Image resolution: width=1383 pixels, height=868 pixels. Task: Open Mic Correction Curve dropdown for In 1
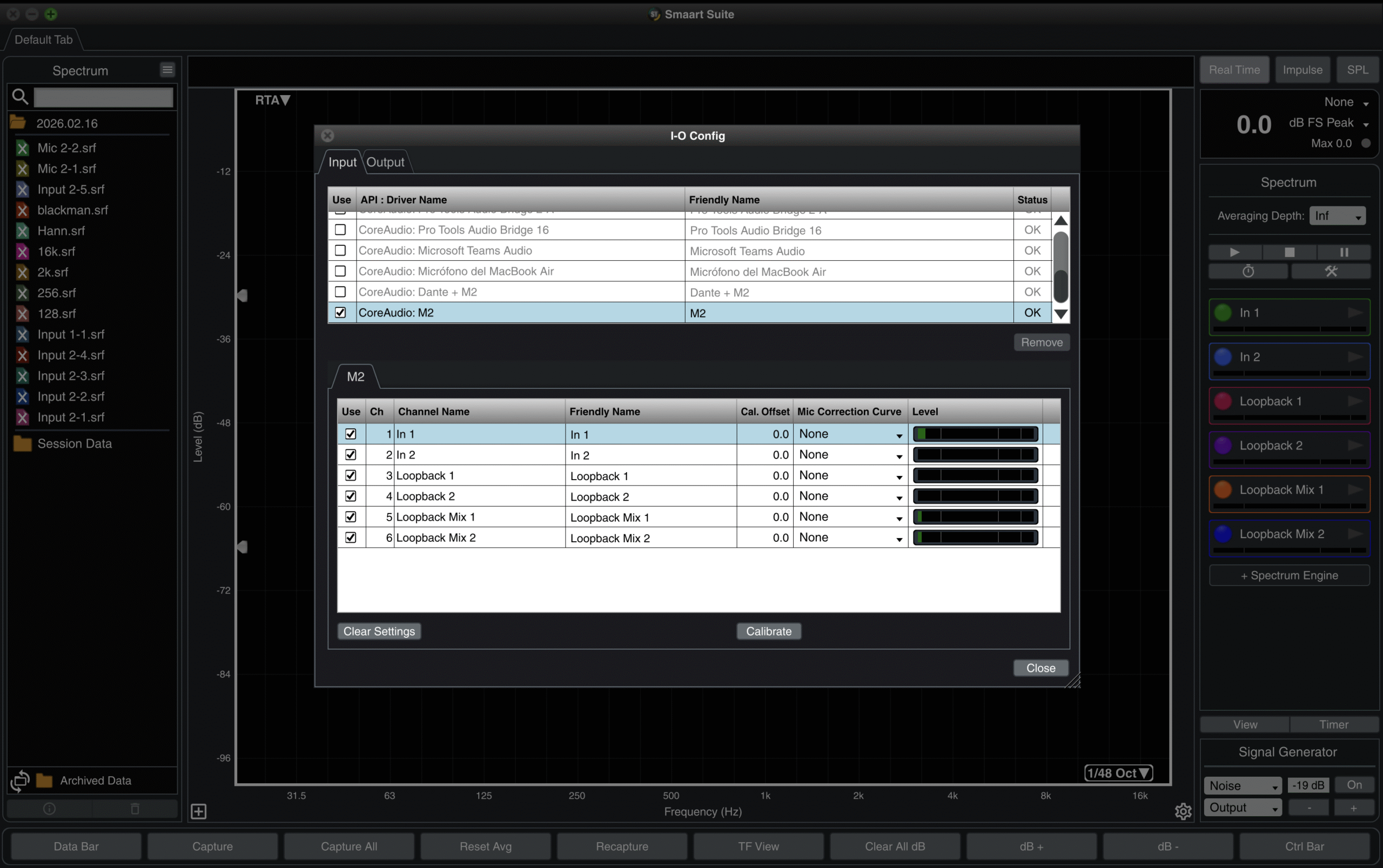point(850,434)
